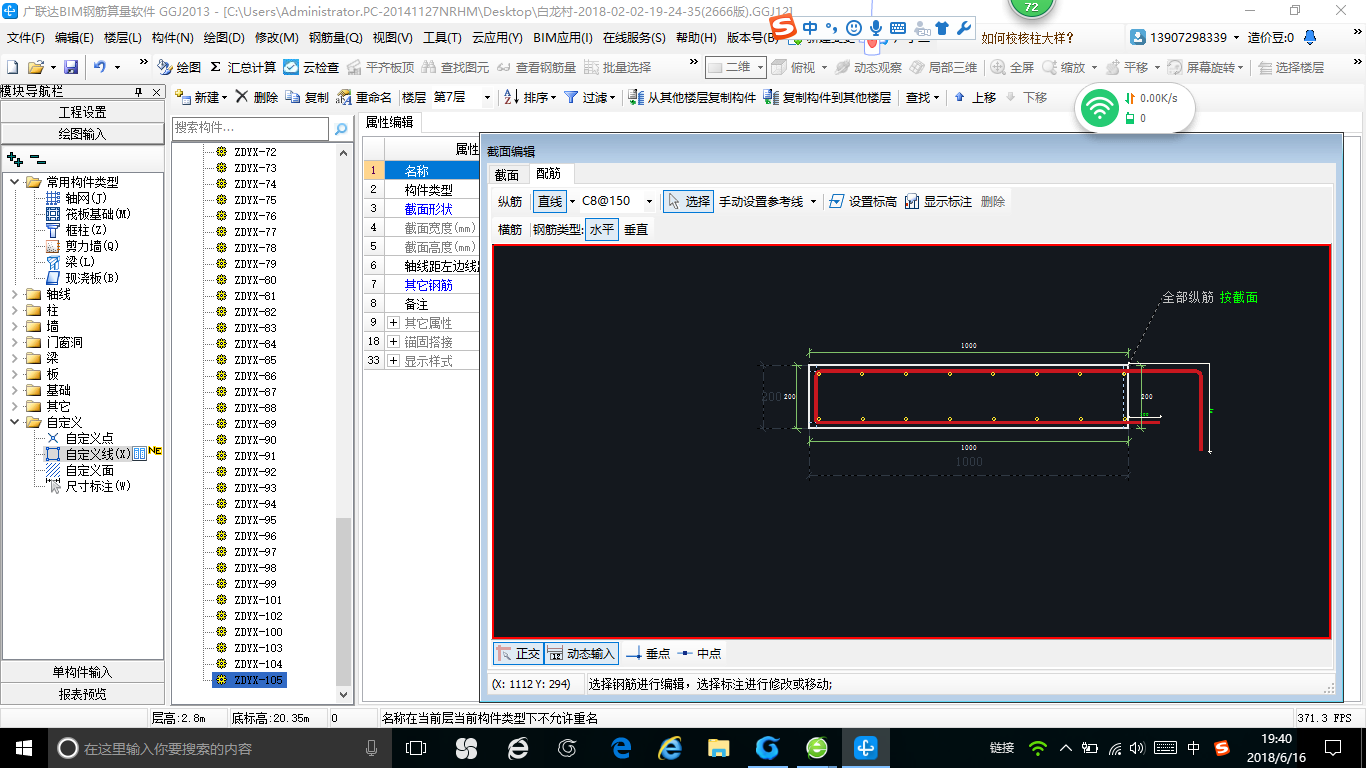
Task: Click the search magnifier icon
Action: pos(341,128)
